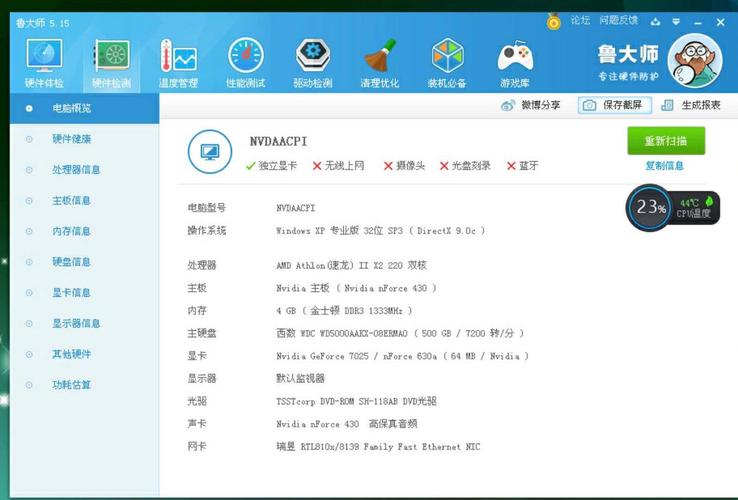Screen dimensions: 738x500
Task: Click the NVDAACPI title heading
Action: click(x=278, y=141)
